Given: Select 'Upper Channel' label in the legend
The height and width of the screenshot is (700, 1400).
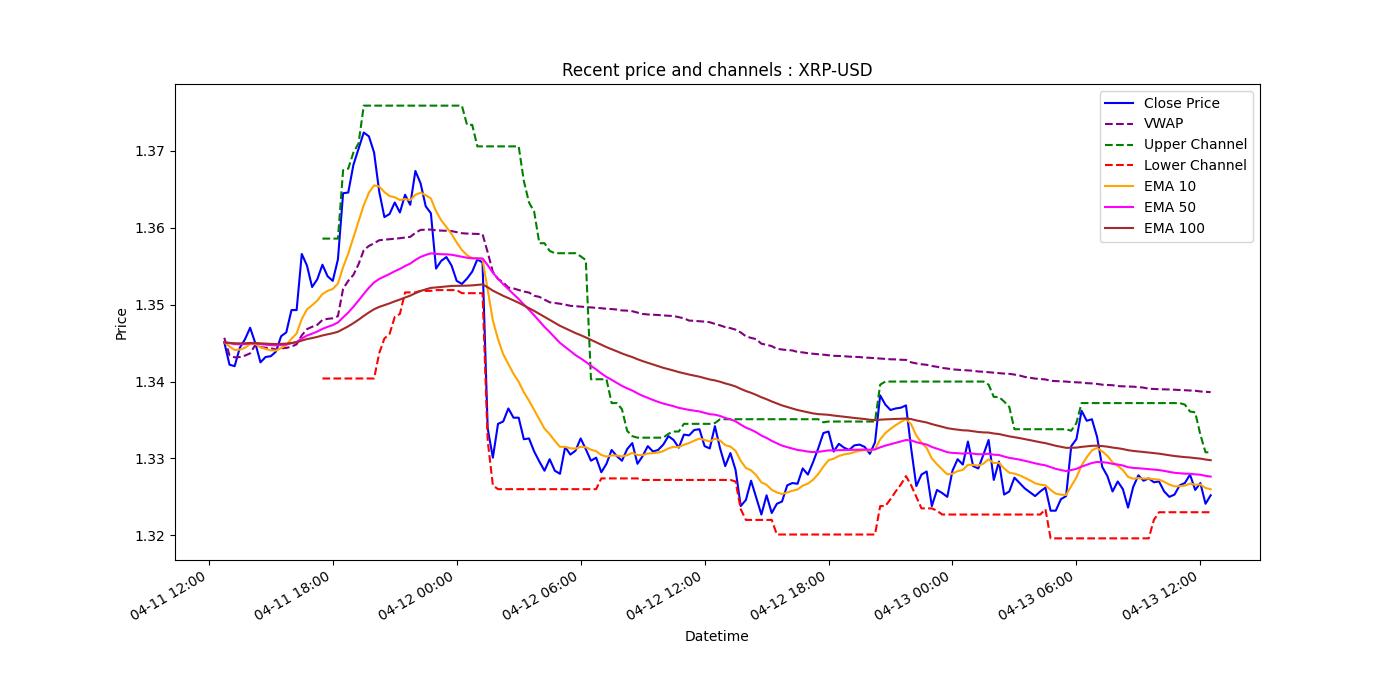Looking at the screenshot, I should [1195, 145].
